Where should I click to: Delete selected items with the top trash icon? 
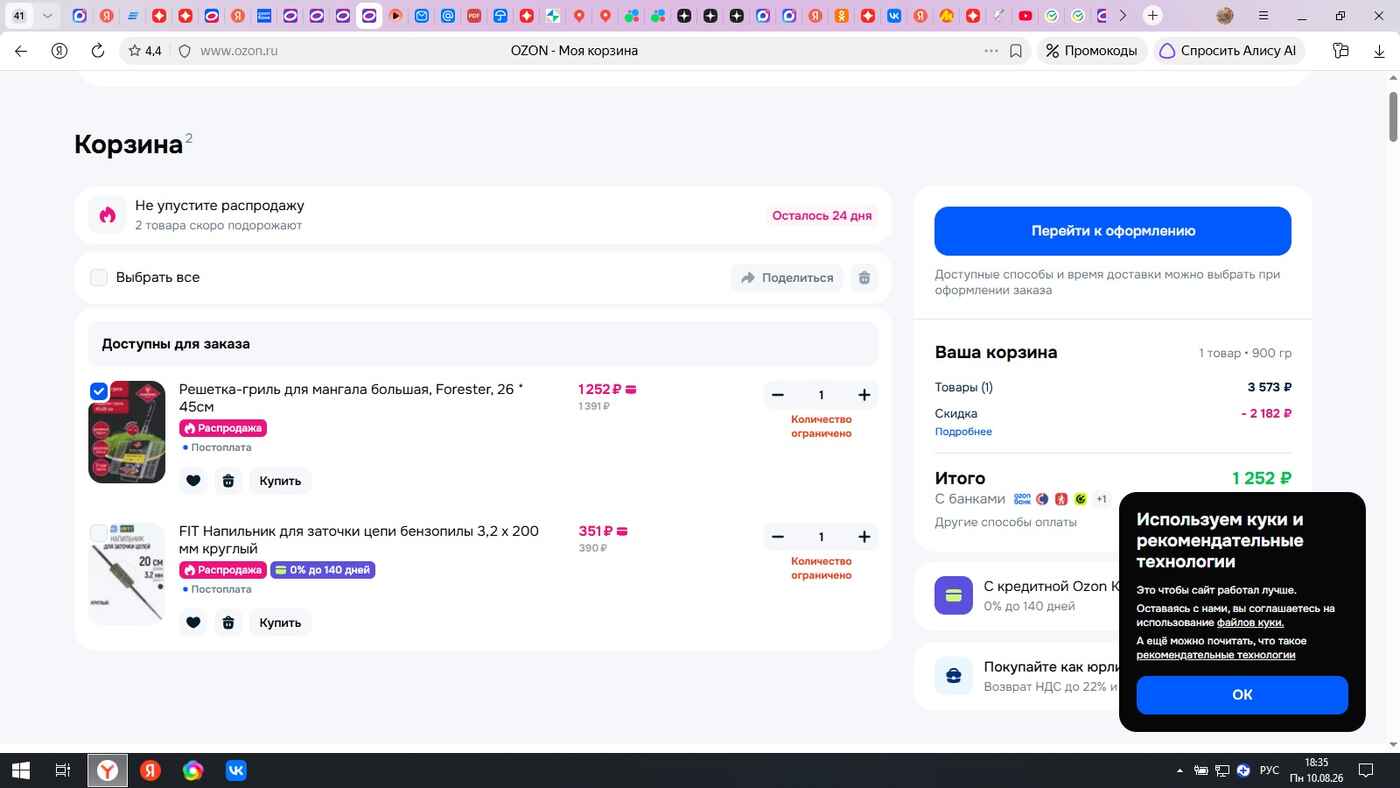click(864, 278)
